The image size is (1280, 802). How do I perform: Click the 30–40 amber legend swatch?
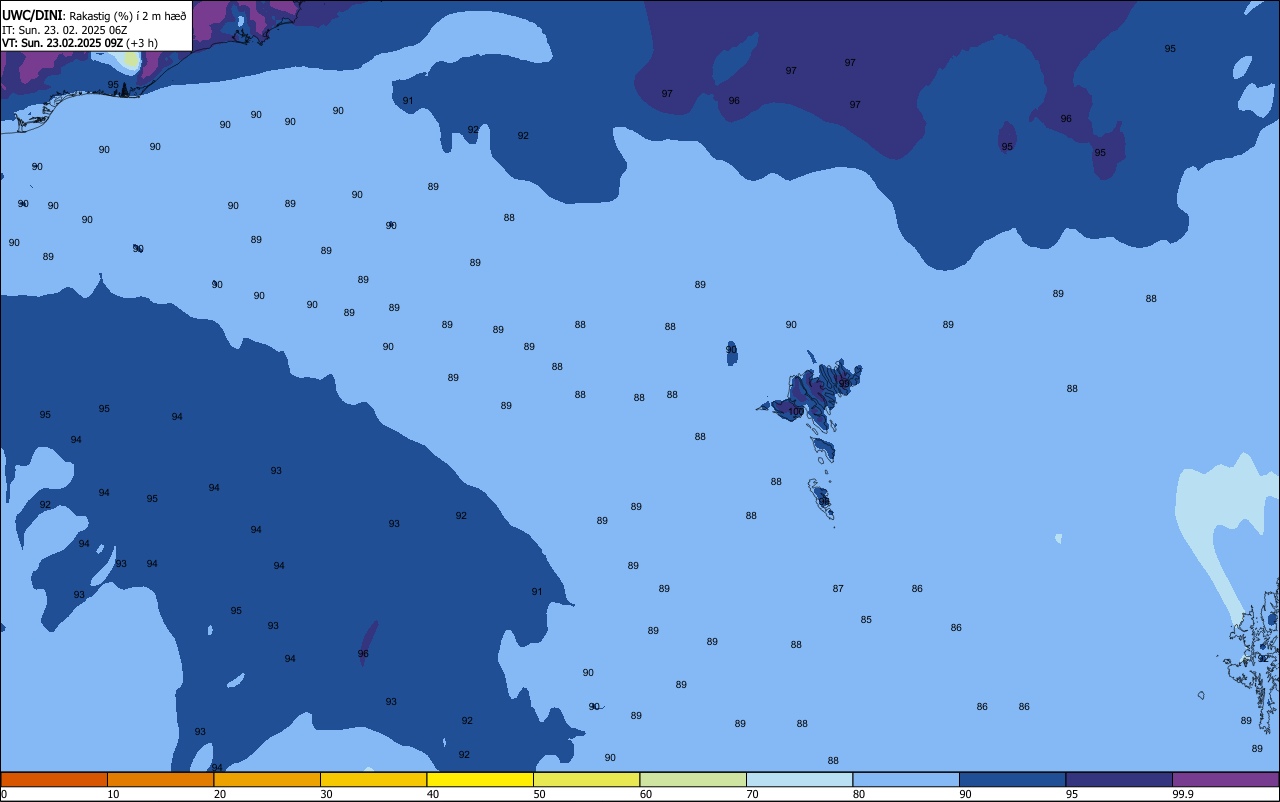(373, 779)
